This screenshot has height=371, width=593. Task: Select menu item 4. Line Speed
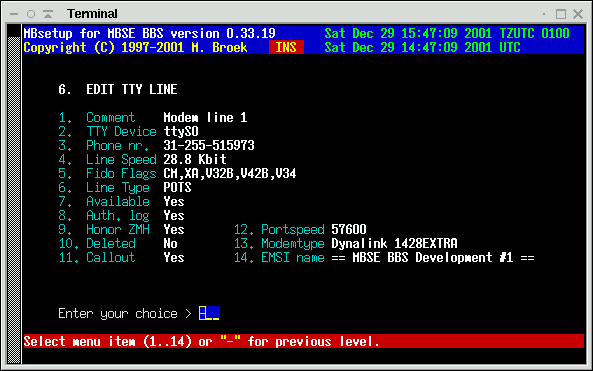point(107,159)
